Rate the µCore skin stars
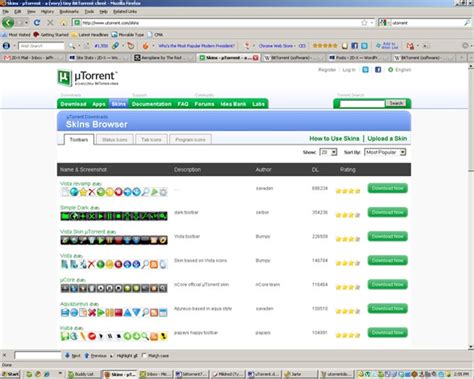474x379 pixels. tap(348, 287)
